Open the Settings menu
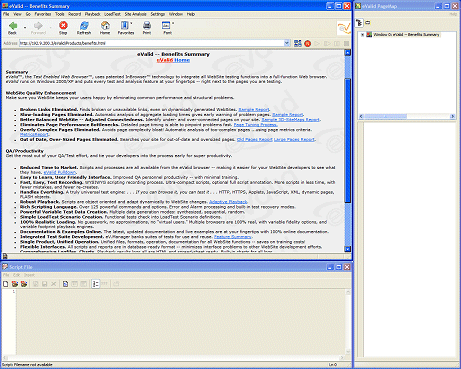461x369 pixels. coord(158,14)
